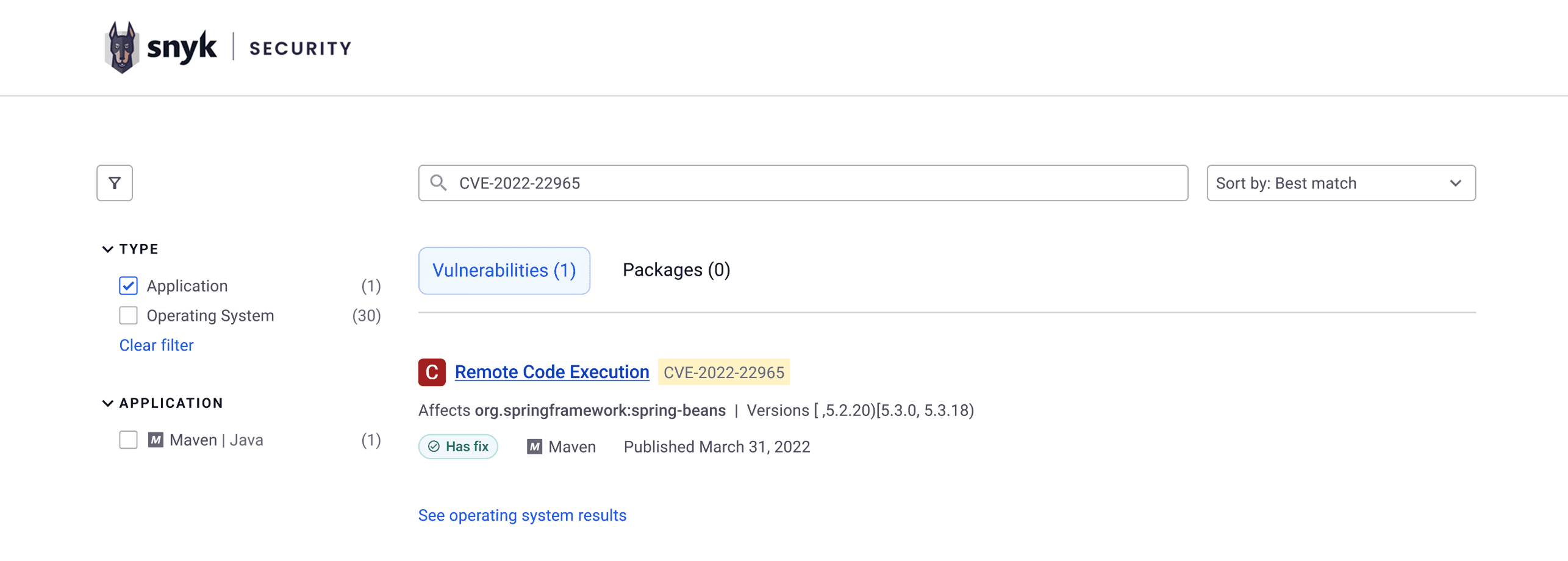Image resolution: width=1568 pixels, height=561 pixels.
Task: Click Published March 31, 2022 text
Action: click(717, 448)
